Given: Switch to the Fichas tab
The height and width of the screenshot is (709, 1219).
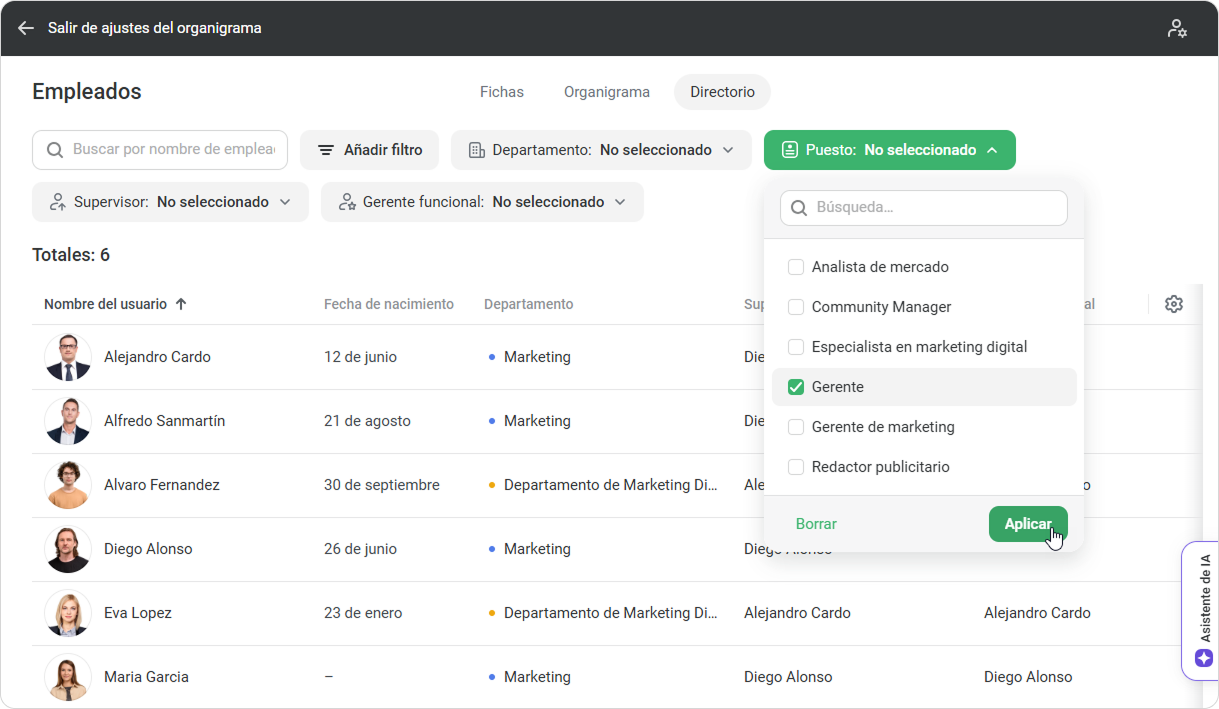Looking at the screenshot, I should tap(502, 92).
